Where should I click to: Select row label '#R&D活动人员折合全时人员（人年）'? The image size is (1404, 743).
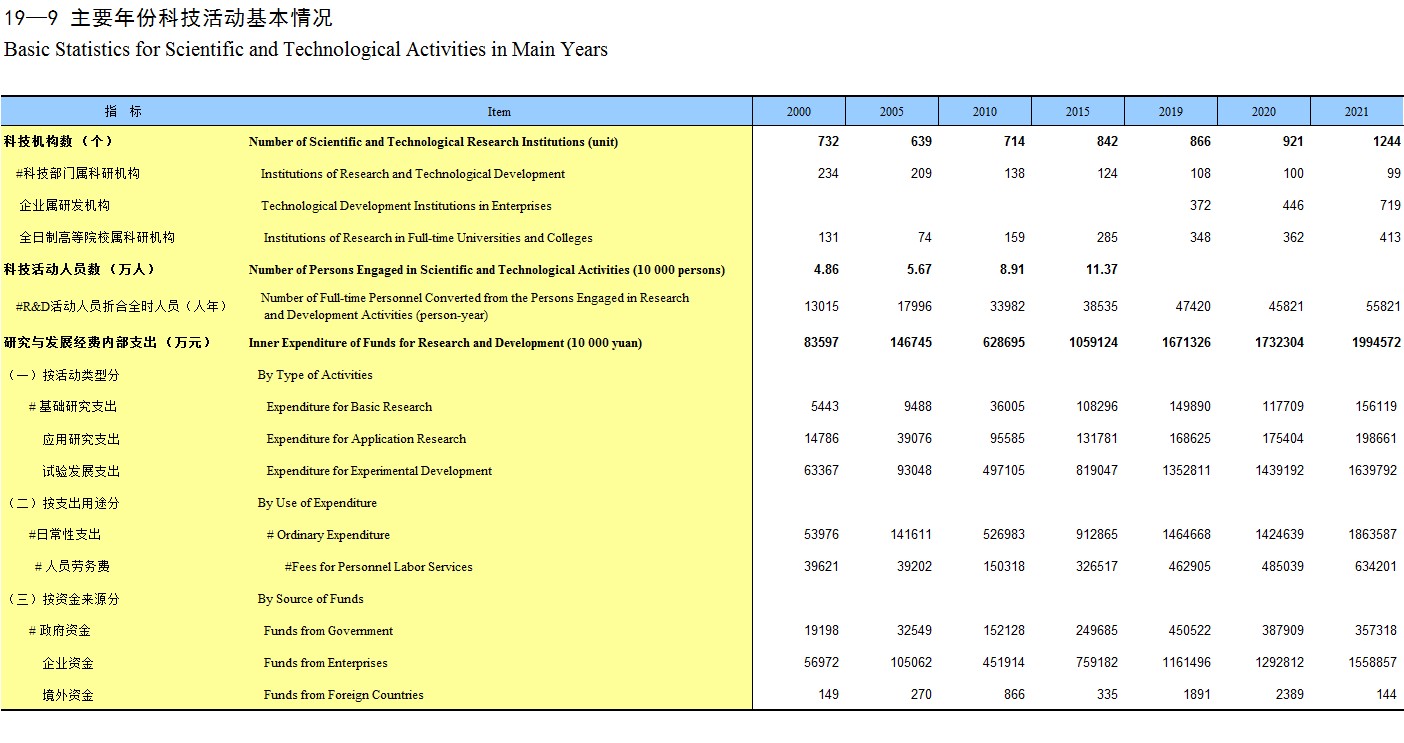pyautogui.click(x=121, y=306)
